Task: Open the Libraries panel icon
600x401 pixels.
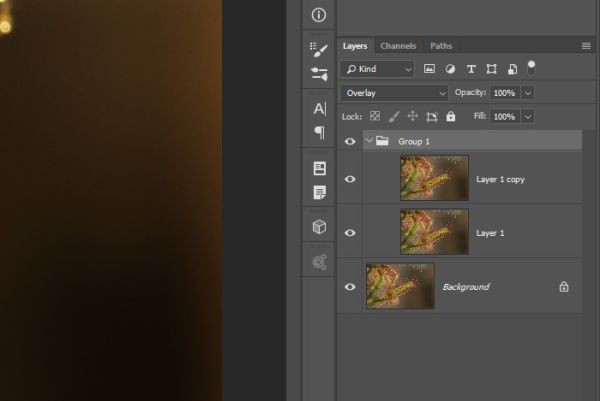Action: [320, 262]
